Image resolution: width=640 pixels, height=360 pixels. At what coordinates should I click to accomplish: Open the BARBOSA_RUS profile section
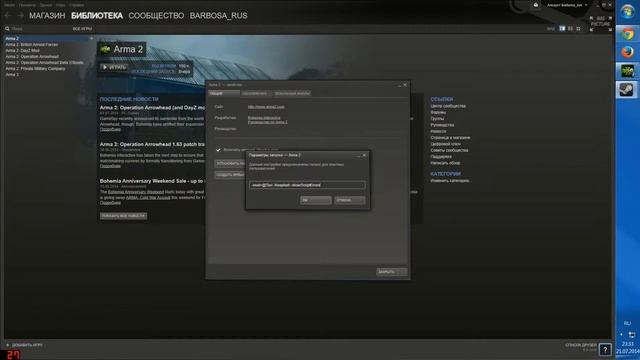[218, 16]
